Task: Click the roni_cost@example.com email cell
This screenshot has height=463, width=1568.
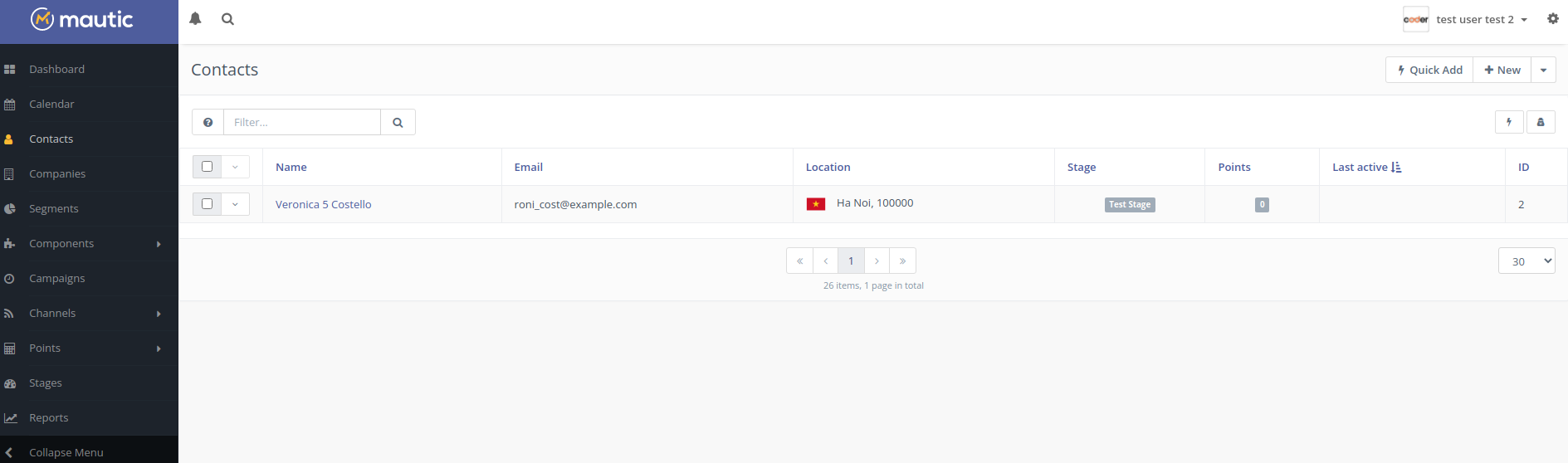Action: click(x=575, y=204)
